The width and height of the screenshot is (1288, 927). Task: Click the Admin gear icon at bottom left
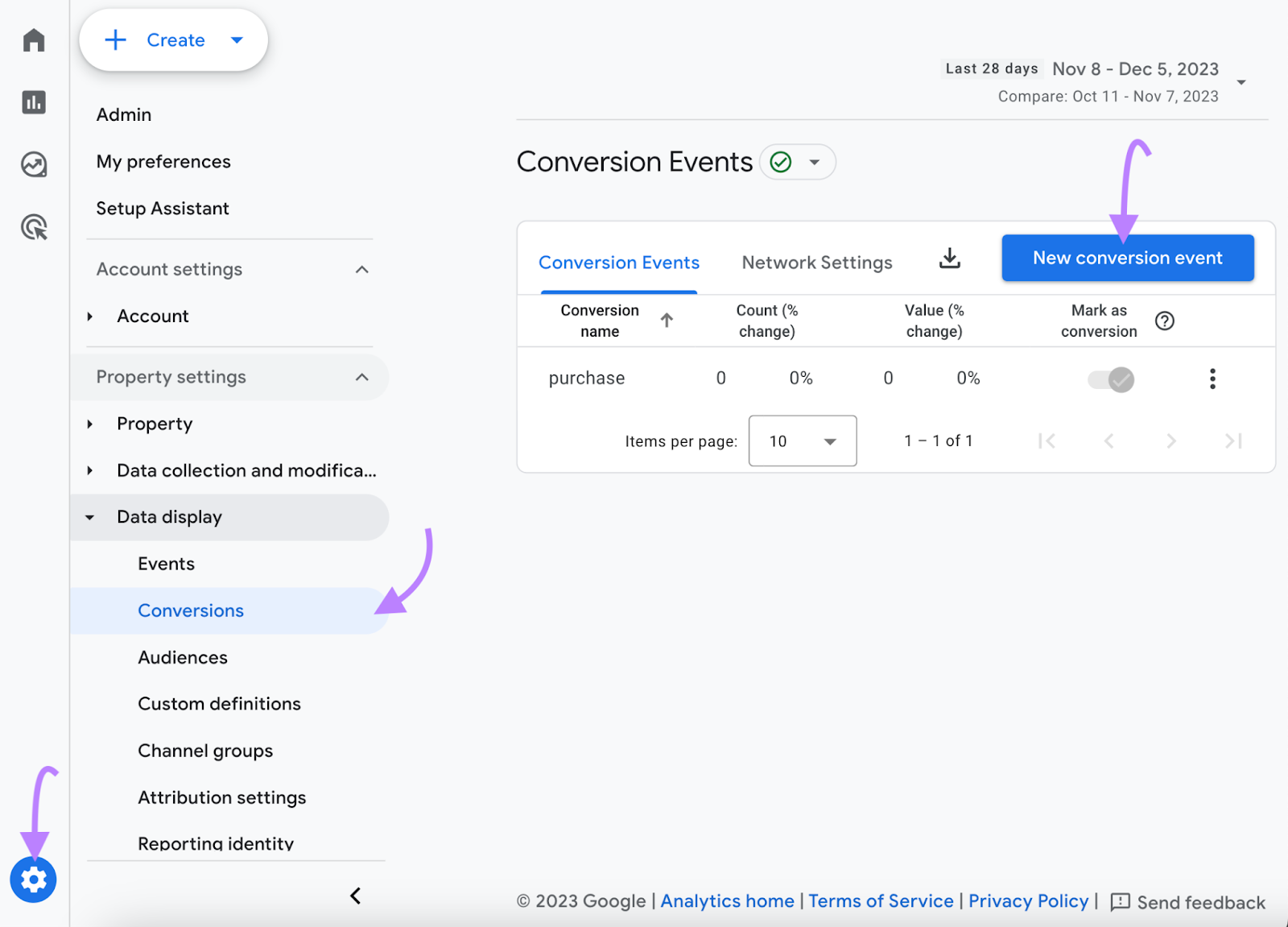pyautogui.click(x=33, y=880)
